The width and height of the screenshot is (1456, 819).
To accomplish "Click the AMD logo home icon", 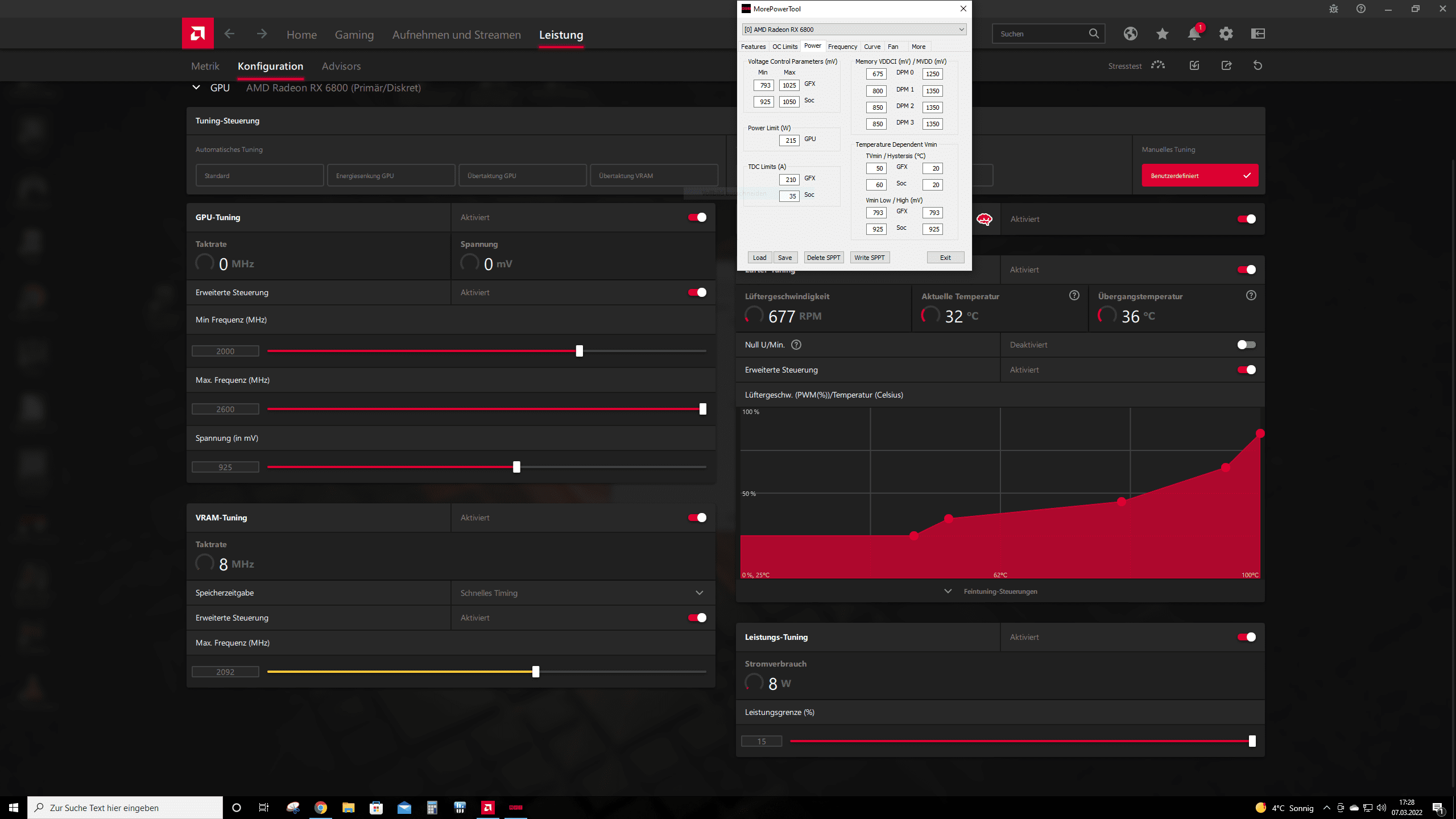I will 197,34.
